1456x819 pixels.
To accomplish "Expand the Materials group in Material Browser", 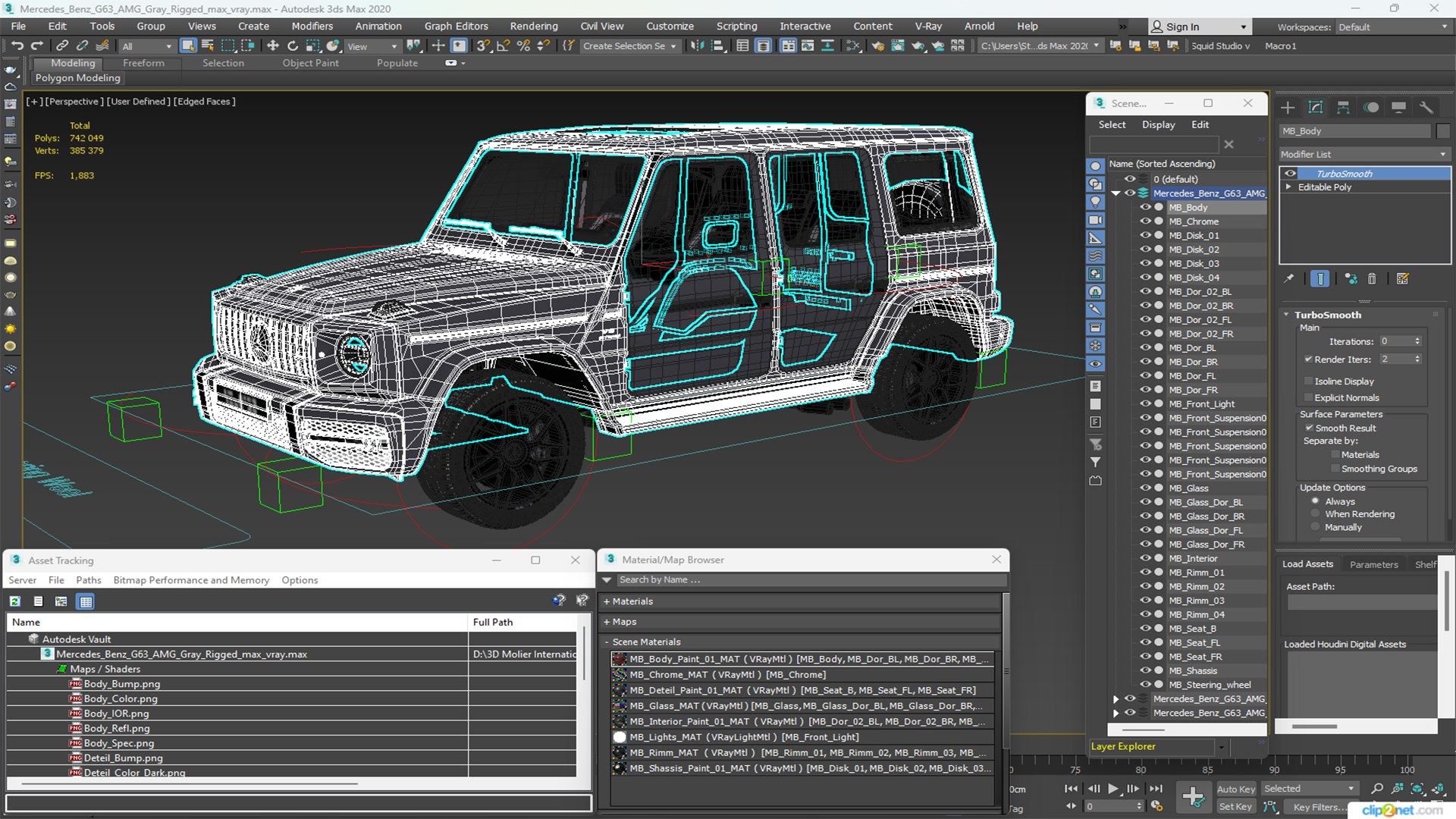I will click(607, 601).
